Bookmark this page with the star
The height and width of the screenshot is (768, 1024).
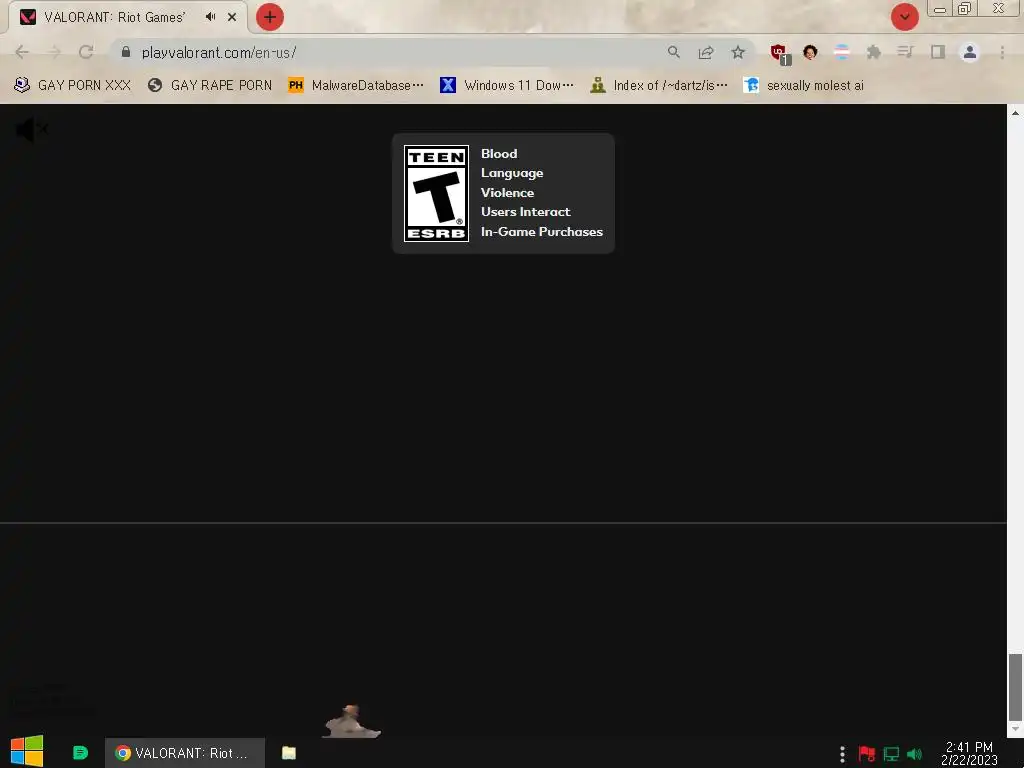tap(738, 52)
